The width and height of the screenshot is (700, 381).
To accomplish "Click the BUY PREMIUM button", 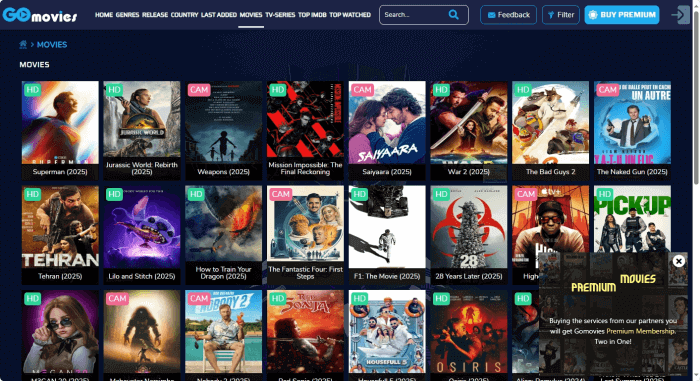I will click(x=622, y=15).
